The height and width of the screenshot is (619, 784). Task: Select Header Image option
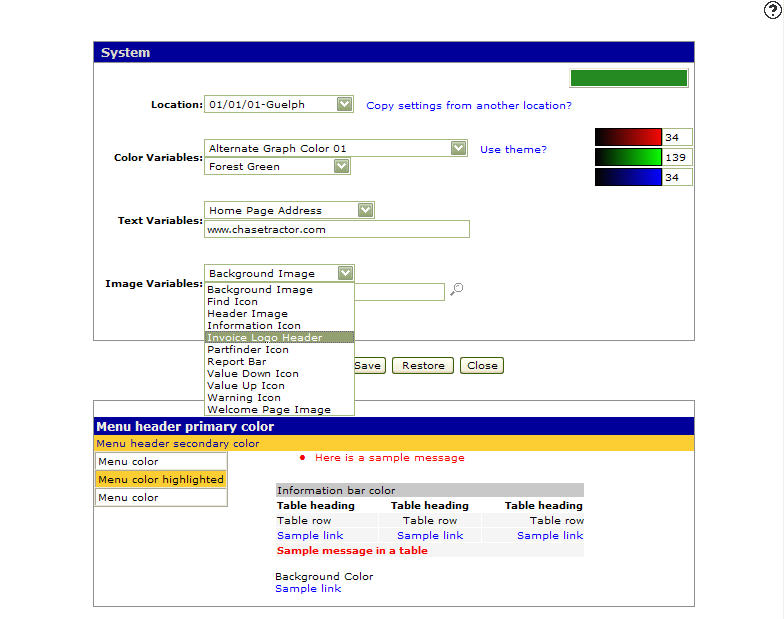pos(280,314)
